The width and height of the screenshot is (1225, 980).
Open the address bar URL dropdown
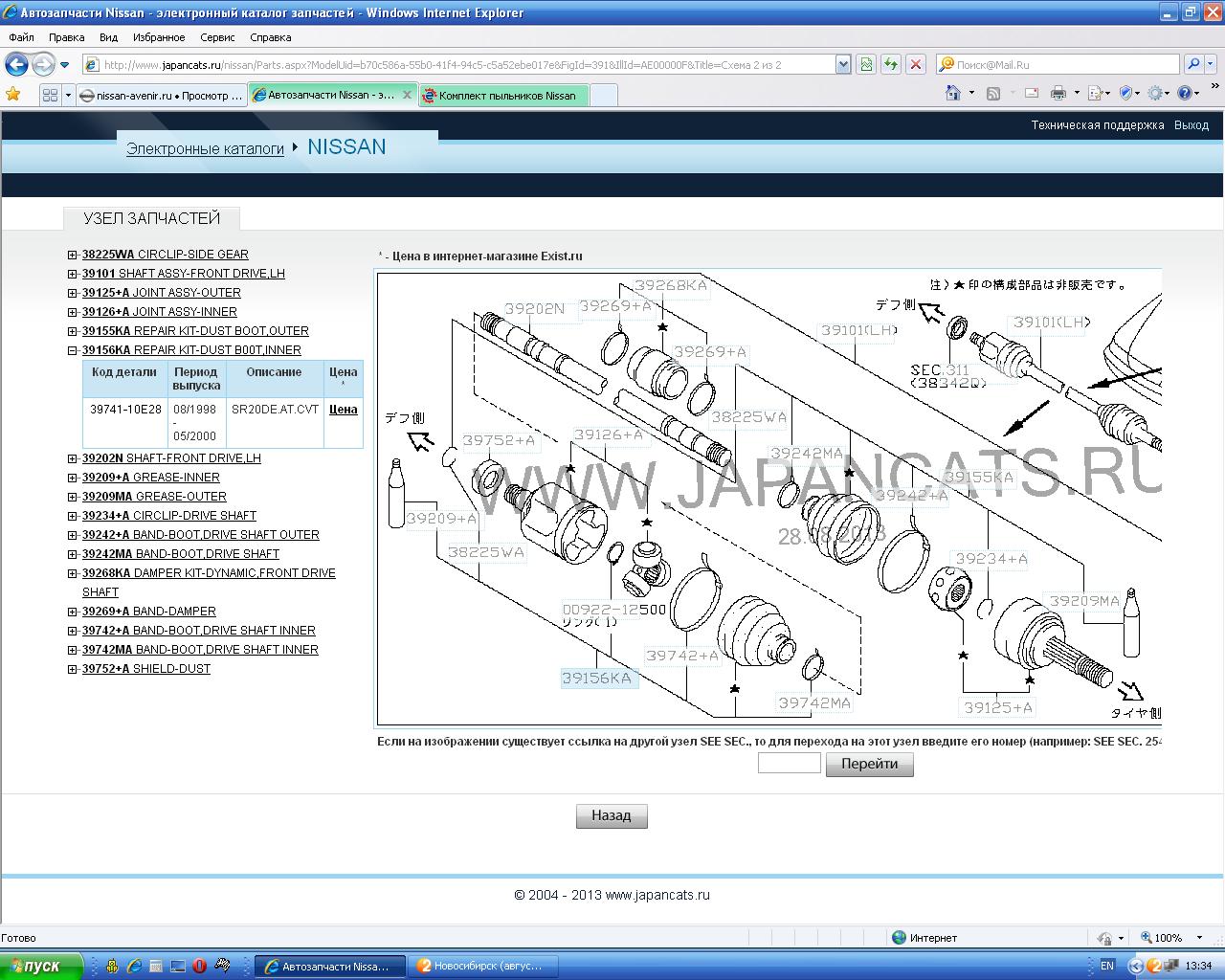click(x=843, y=64)
